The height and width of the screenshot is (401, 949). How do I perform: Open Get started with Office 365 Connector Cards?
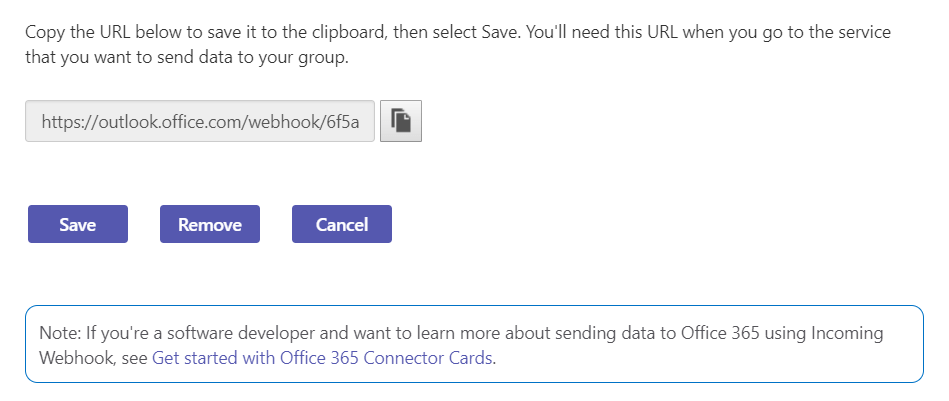coord(322,357)
